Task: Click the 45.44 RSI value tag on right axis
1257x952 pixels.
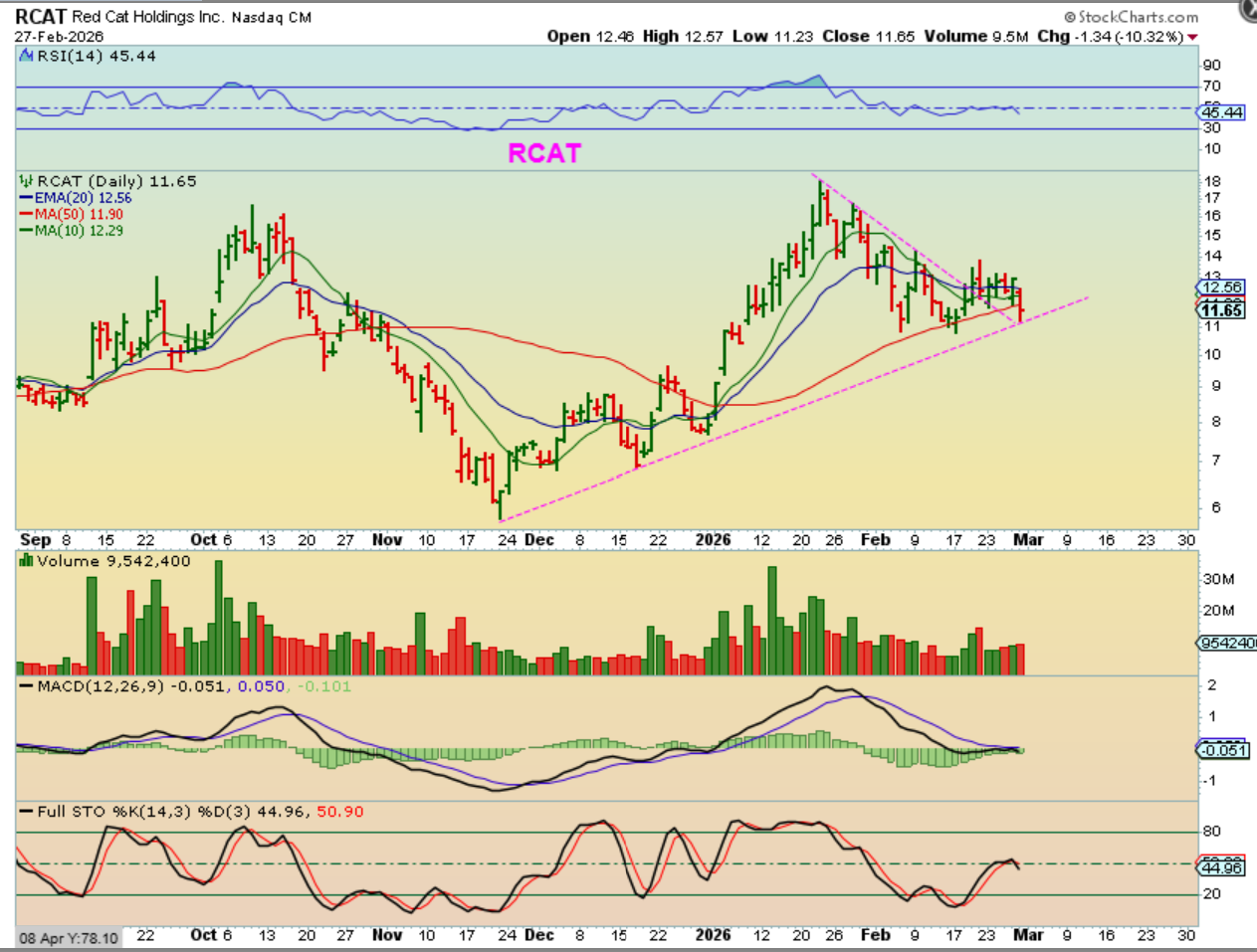Action: (1222, 112)
